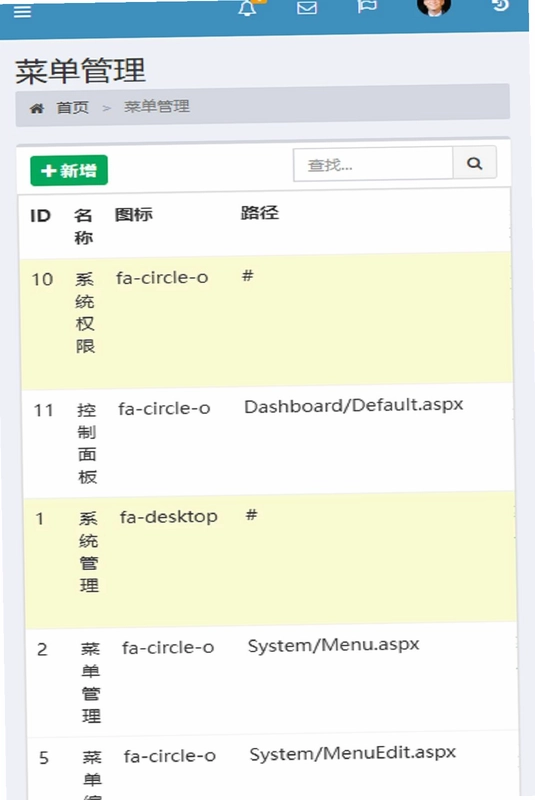Click the 路径 column header
Screen dimensions: 535x800
[x=260, y=213]
